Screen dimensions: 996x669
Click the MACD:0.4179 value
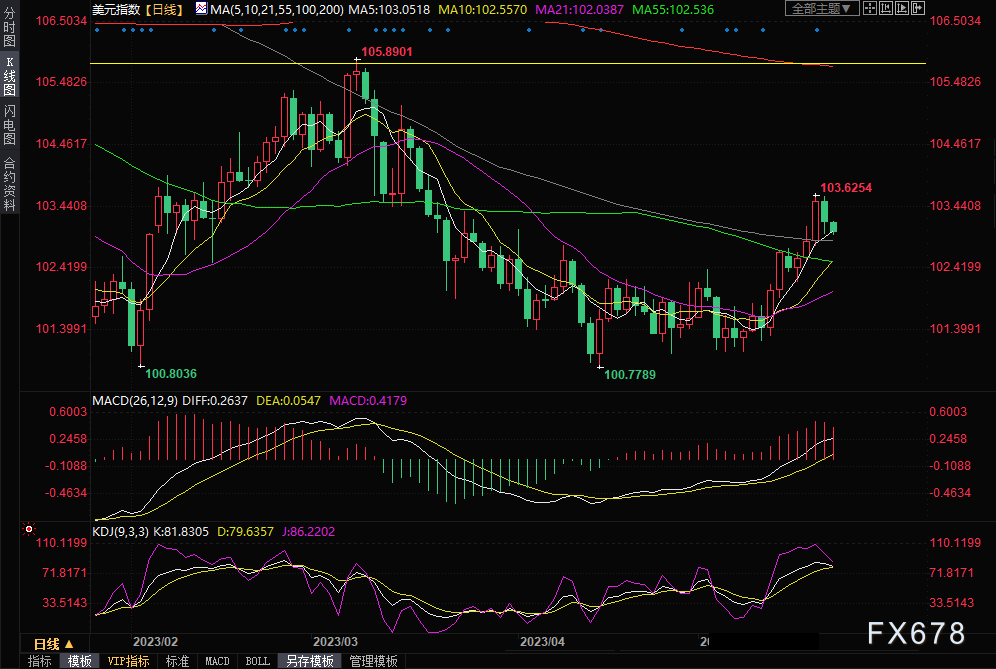368,401
